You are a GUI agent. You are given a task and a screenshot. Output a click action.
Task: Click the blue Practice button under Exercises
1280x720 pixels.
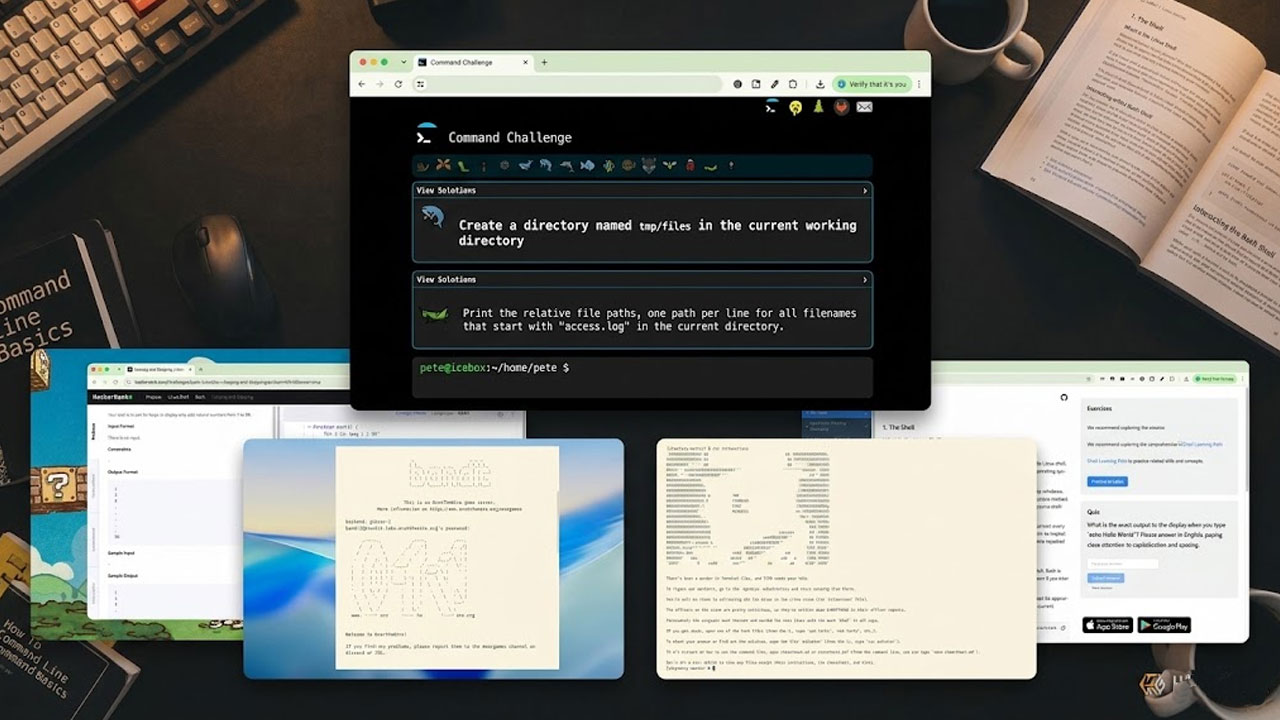pyautogui.click(x=1107, y=481)
